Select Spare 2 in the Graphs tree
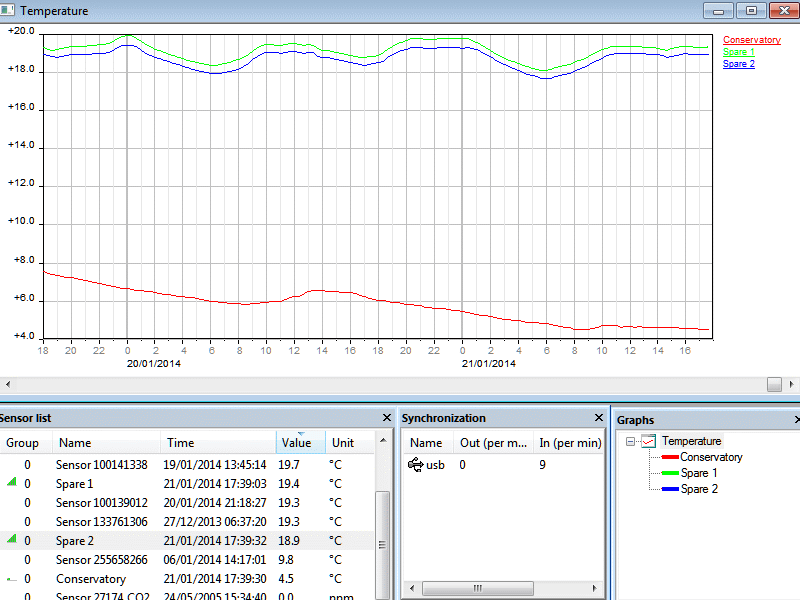This screenshot has width=800, height=600. coord(699,489)
